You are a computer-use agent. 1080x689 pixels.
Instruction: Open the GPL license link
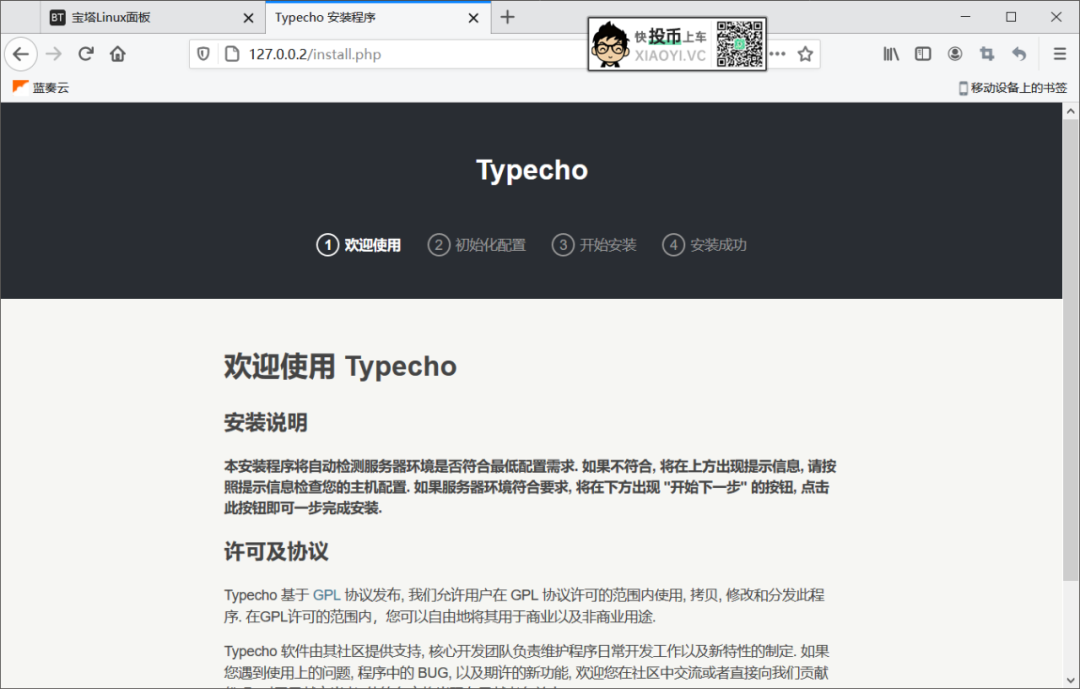(x=326, y=595)
